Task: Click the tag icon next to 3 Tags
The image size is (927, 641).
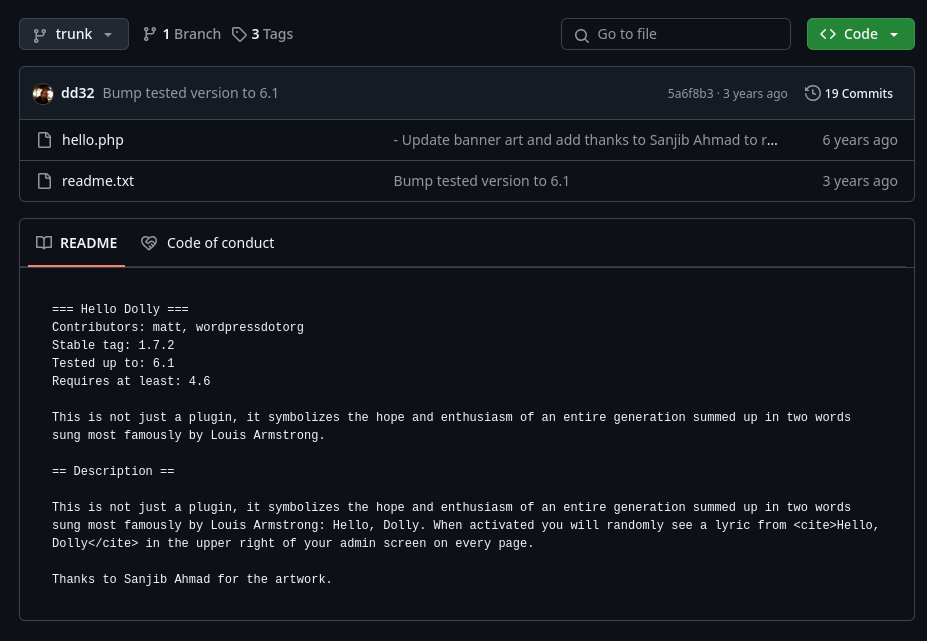Action: point(239,34)
